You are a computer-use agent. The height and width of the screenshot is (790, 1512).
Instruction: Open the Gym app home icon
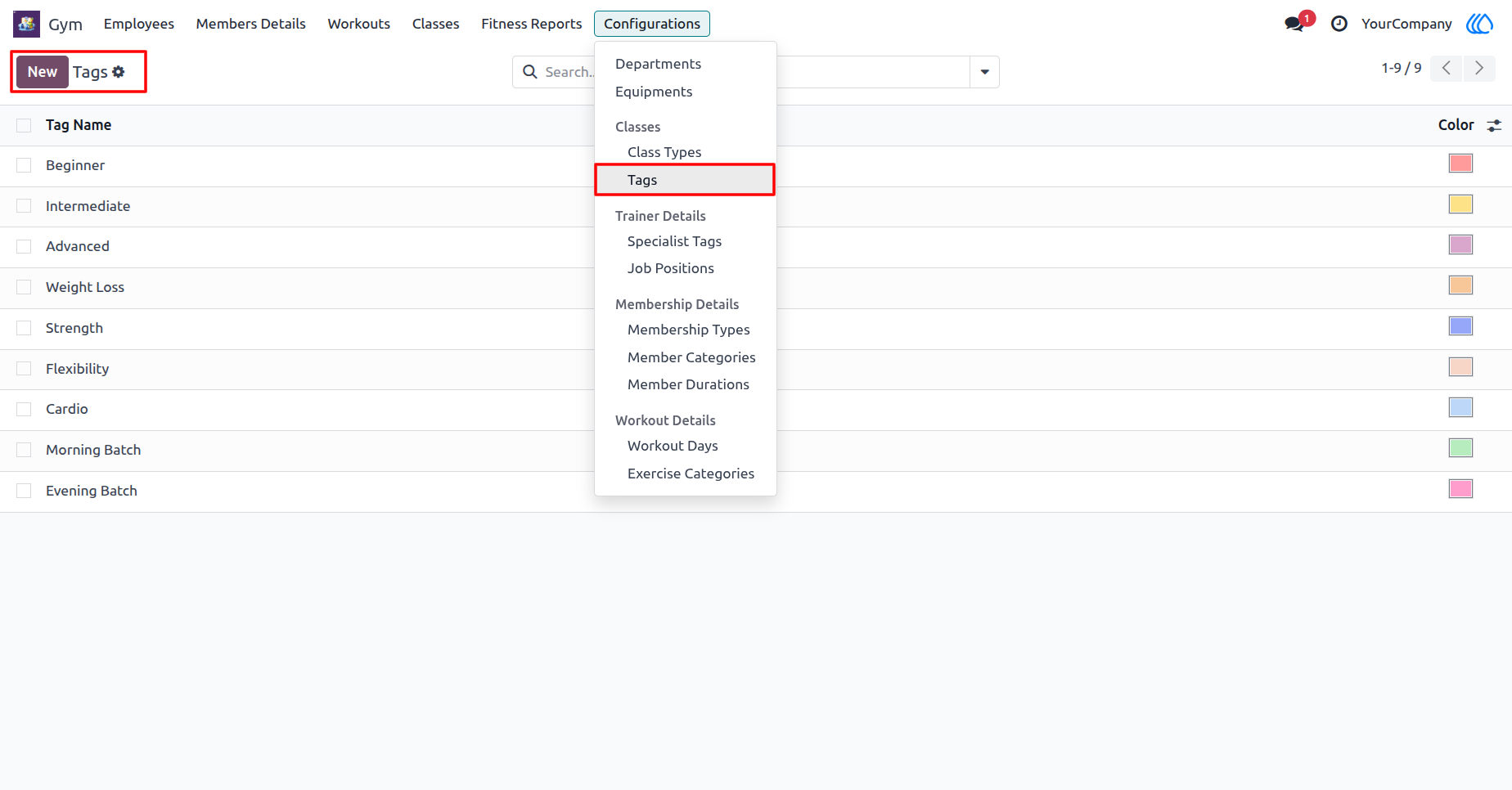tap(26, 24)
